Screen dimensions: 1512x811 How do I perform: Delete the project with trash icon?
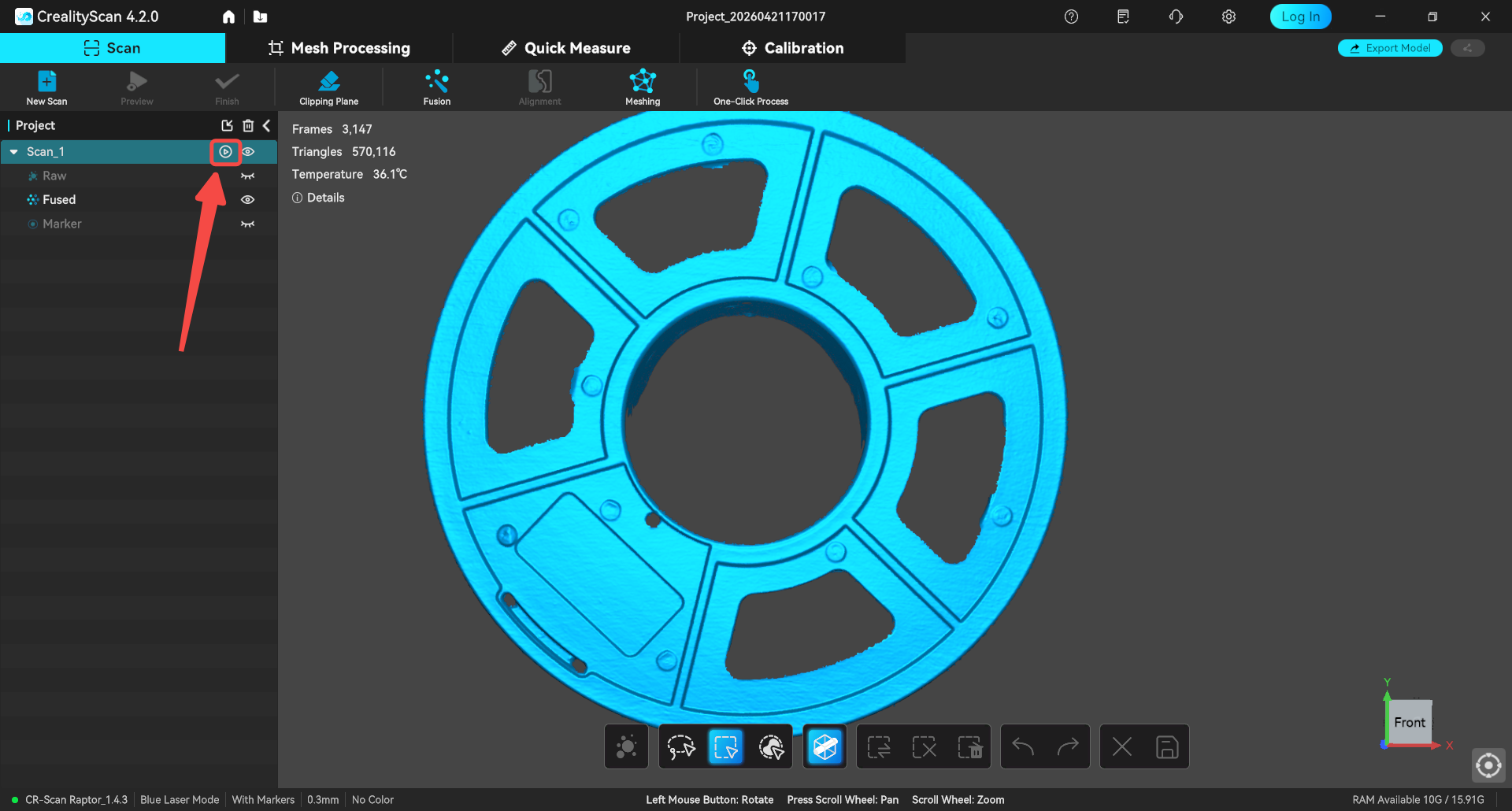[248, 126]
